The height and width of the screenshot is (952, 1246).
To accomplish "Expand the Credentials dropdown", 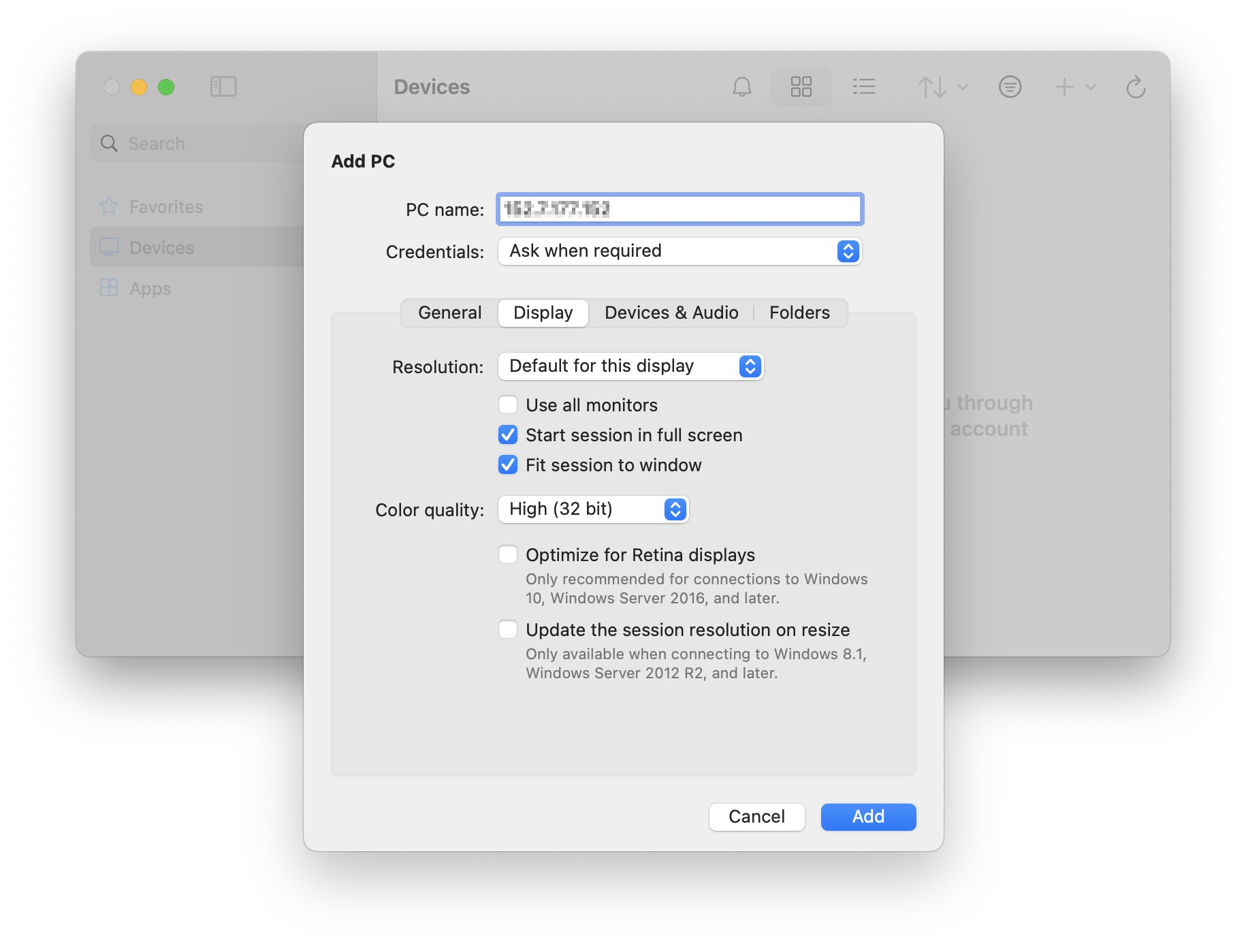I will pyautogui.click(x=680, y=251).
